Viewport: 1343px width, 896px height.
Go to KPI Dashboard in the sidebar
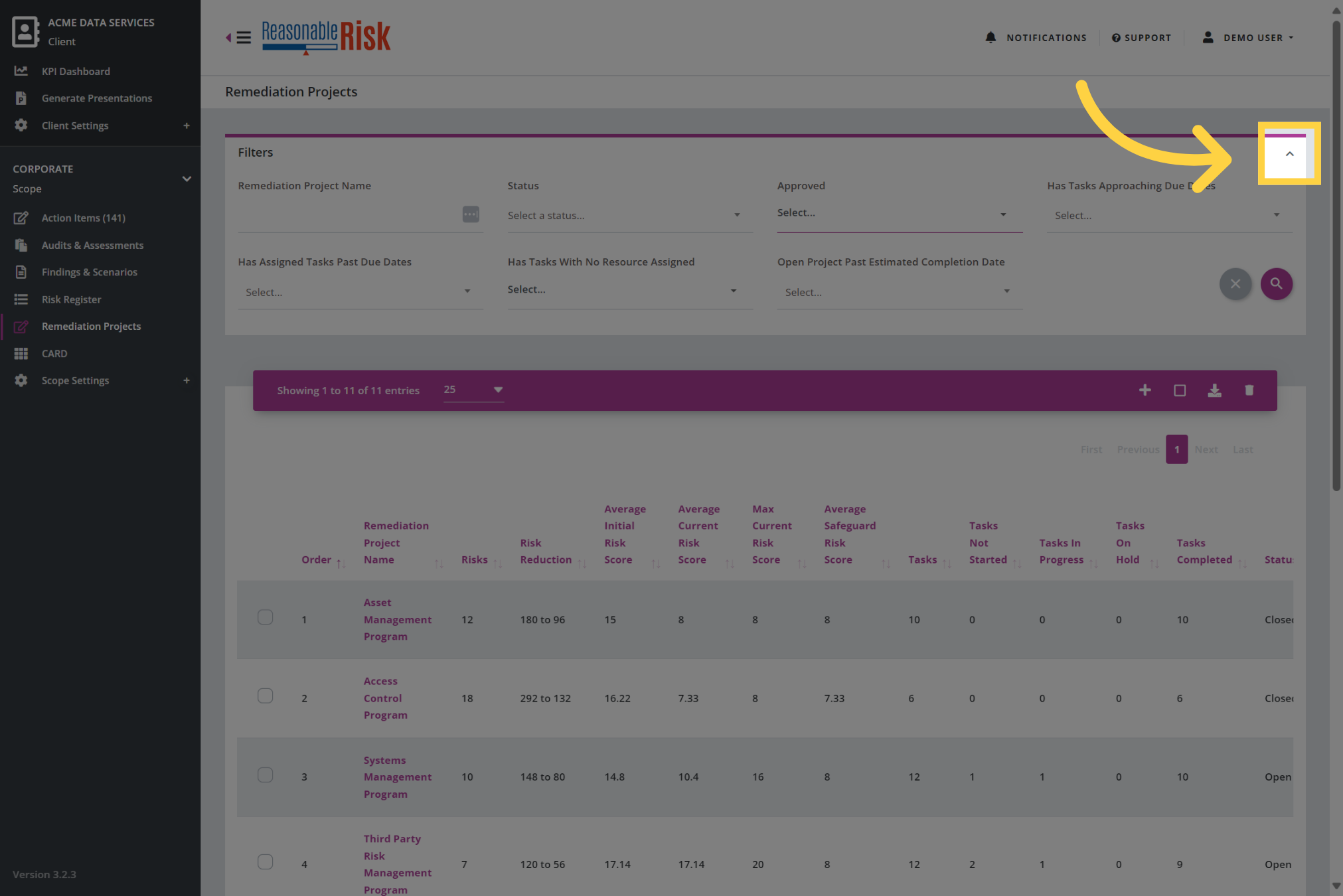click(x=76, y=71)
